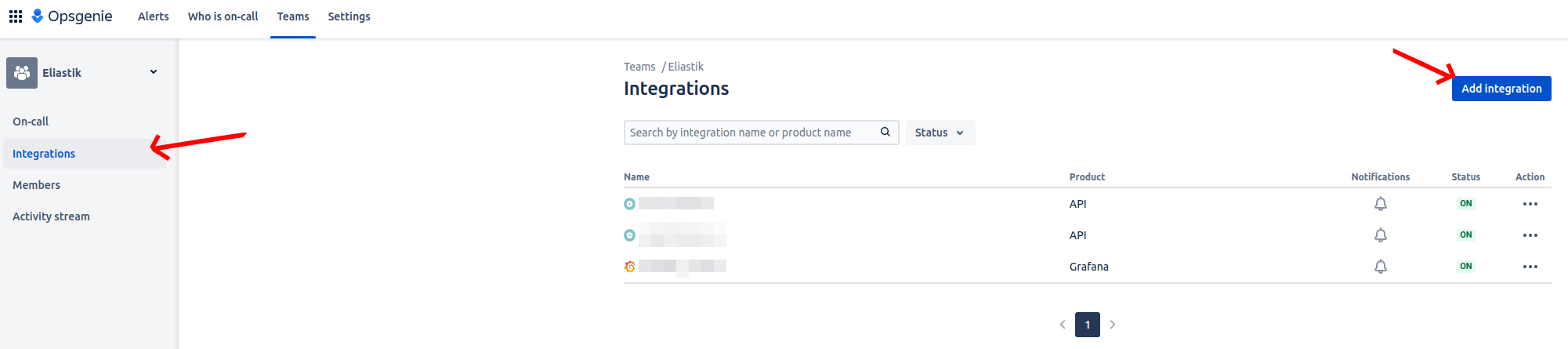Toggle ON status of first API integration

[x=1466, y=204]
